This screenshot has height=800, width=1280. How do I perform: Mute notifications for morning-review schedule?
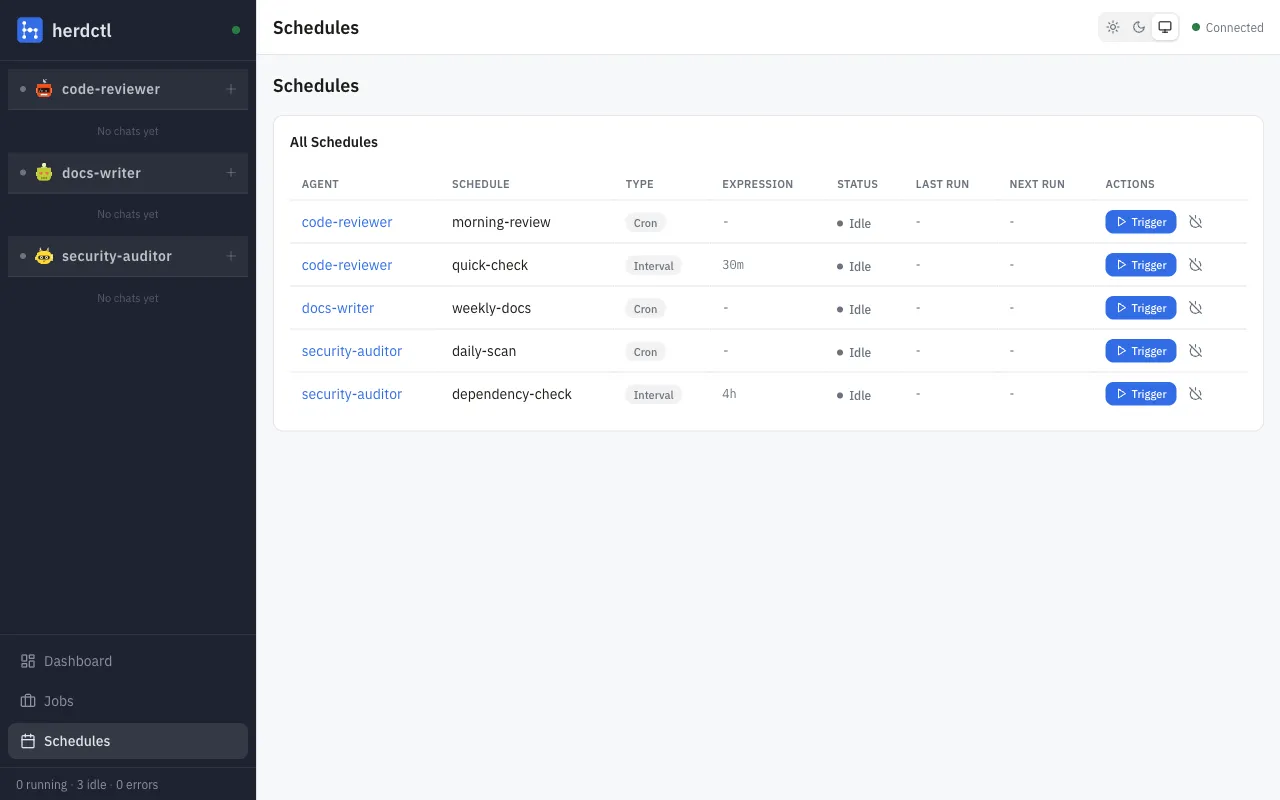1196,222
